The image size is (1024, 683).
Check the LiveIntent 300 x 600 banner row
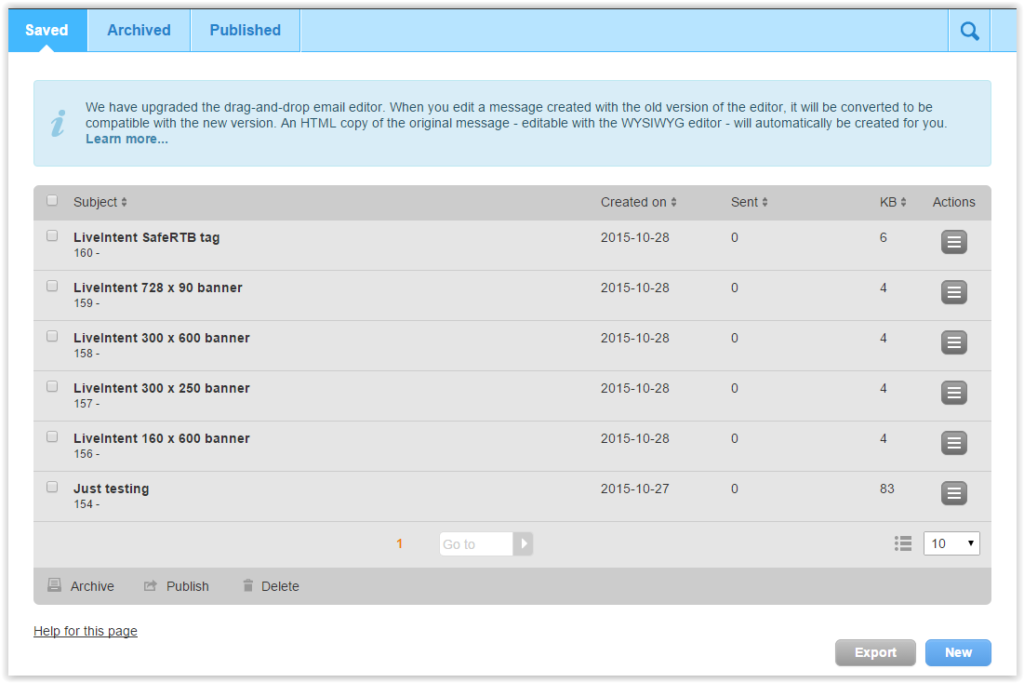click(x=52, y=336)
